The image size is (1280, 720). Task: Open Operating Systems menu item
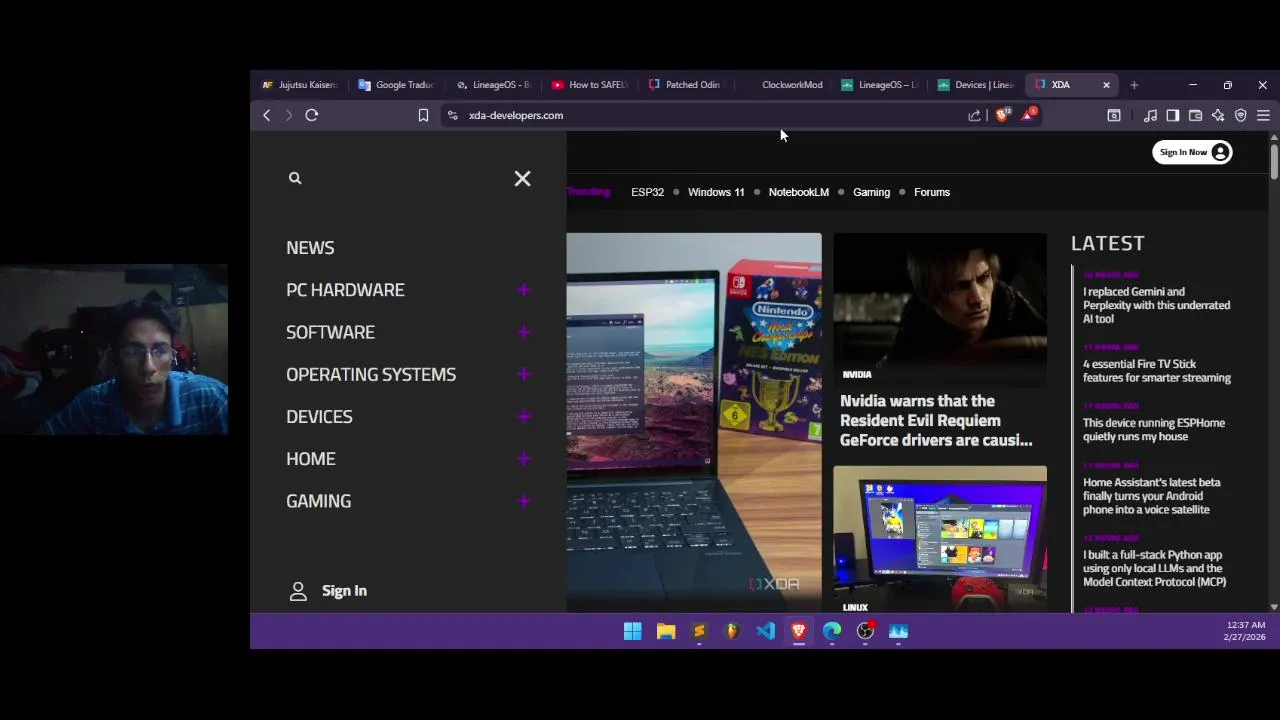pyautogui.click(x=371, y=374)
